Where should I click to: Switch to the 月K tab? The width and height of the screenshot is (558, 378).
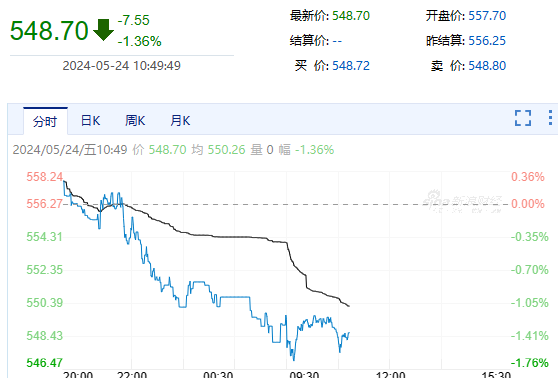180,120
